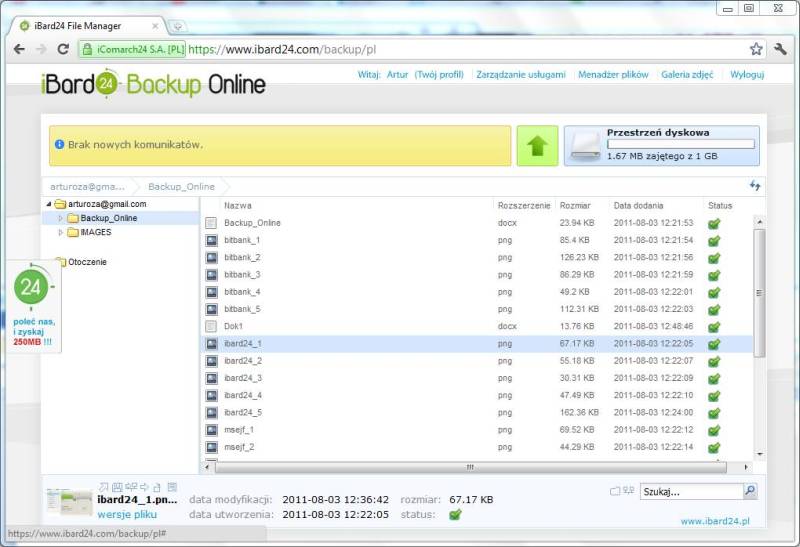Click the Wyloguj logout link
This screenshot has height=547, width=800.
747,75
